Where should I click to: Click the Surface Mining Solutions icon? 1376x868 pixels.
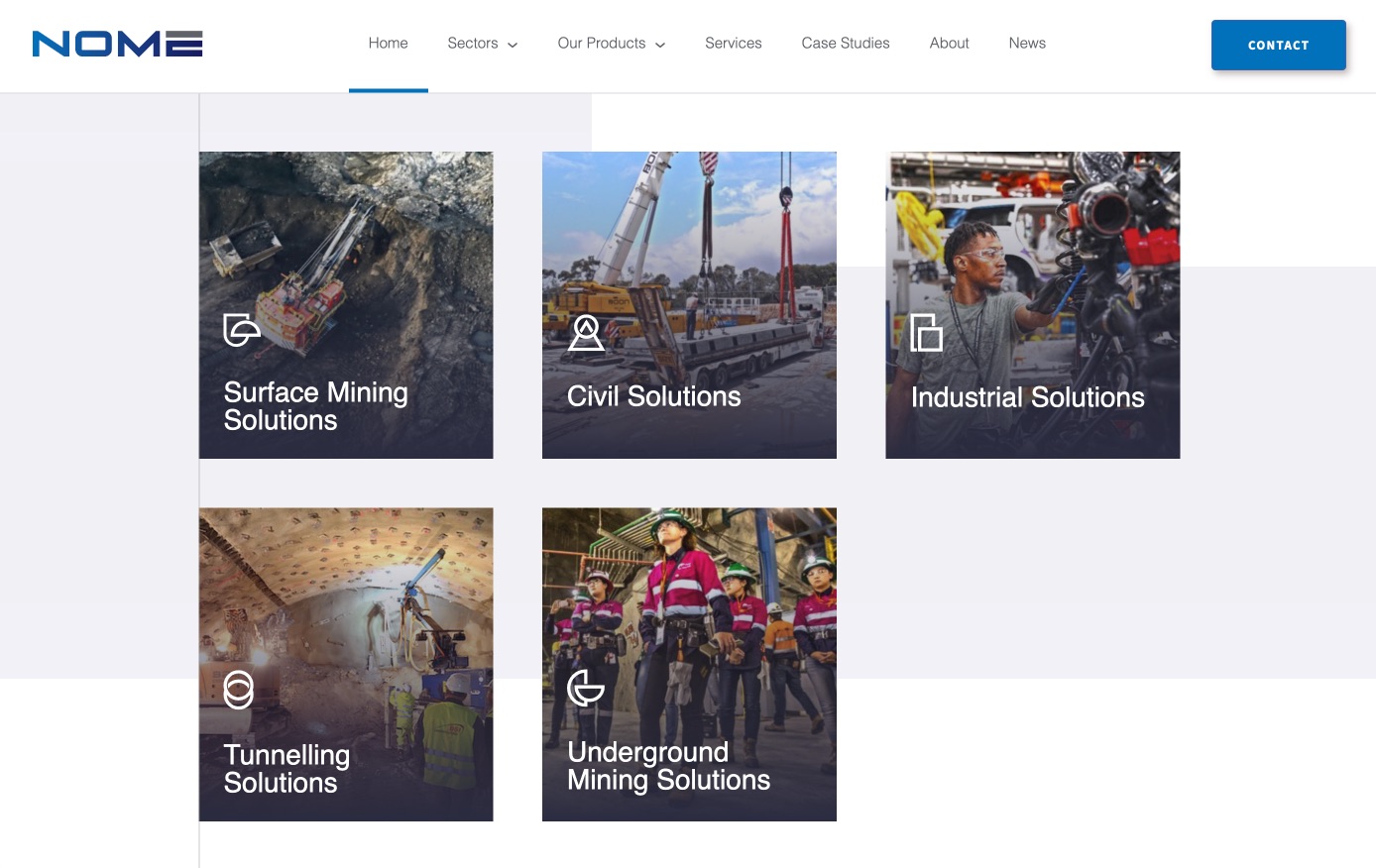tap(241, 330)
